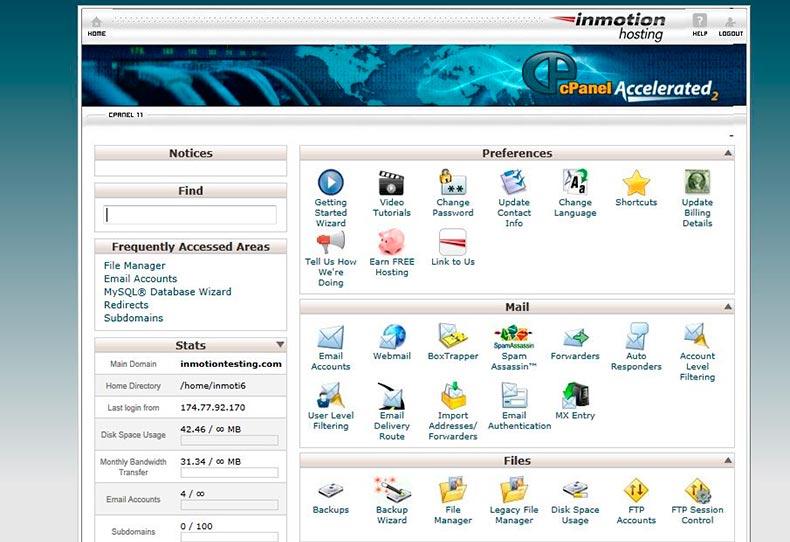Open Update Contact Info icon
Image resolution: width=790 pixels, height=542 pixels.
click(x=513, y=182)
